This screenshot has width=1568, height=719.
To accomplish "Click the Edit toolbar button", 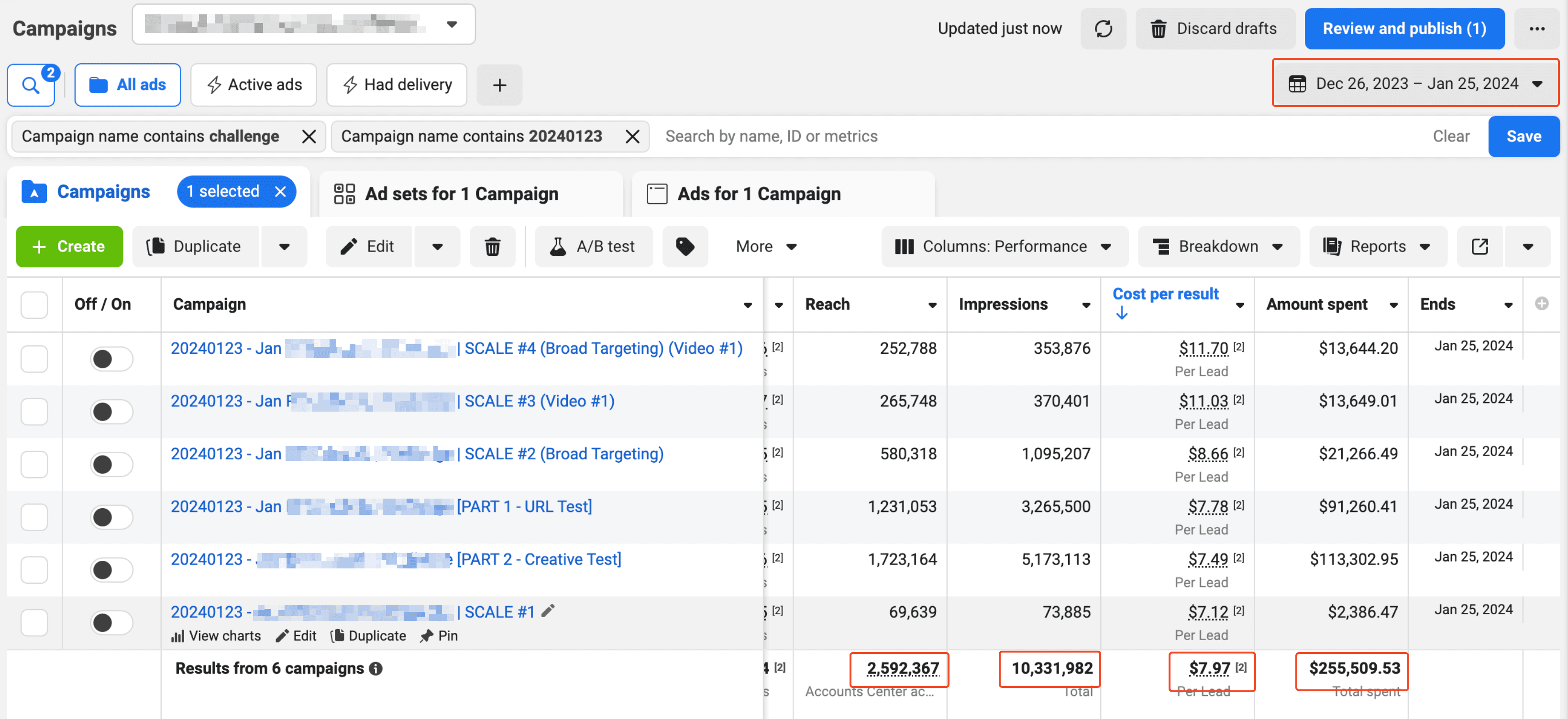I will (369, 246).
